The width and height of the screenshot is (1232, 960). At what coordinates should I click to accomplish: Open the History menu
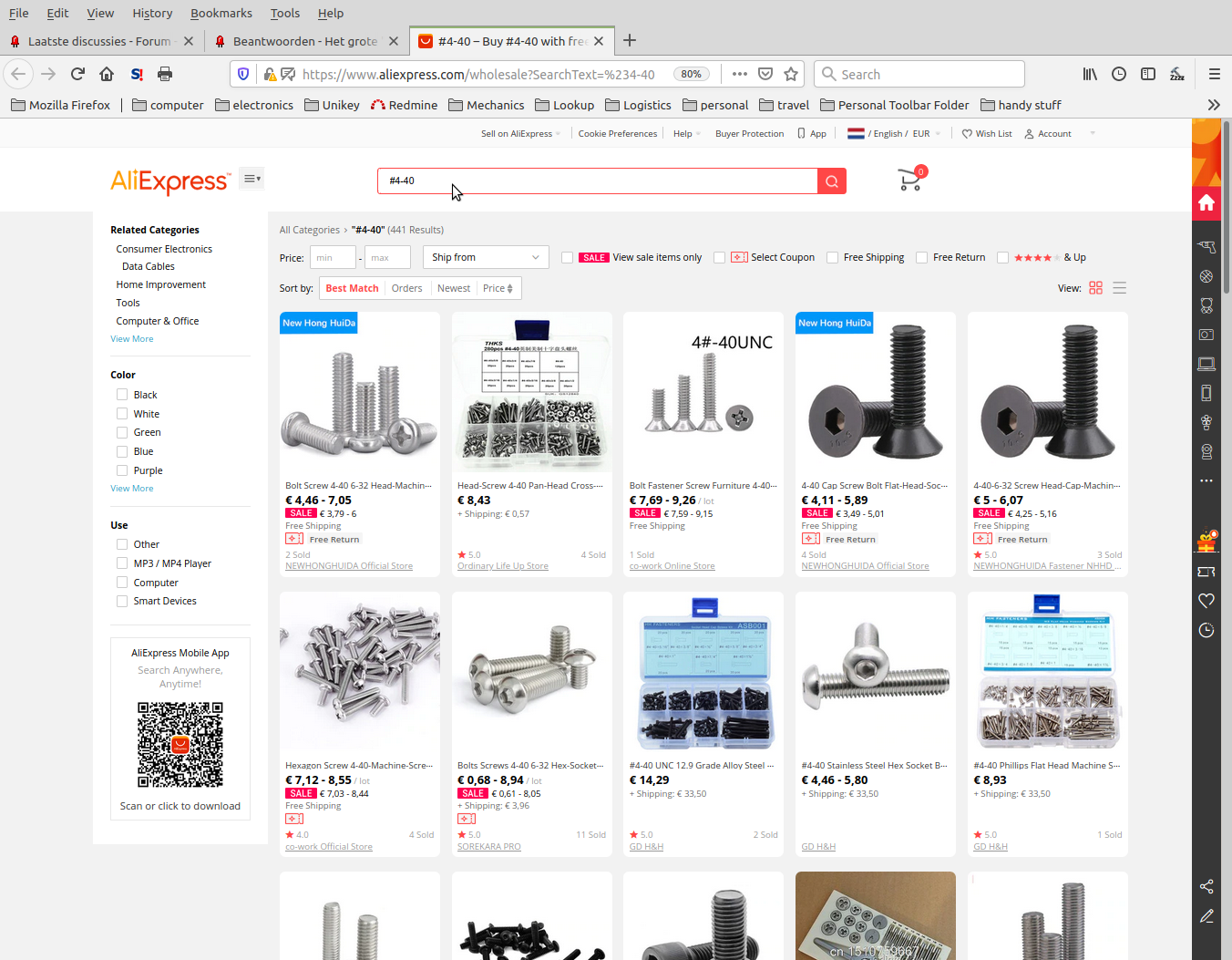tap(152, 13)
